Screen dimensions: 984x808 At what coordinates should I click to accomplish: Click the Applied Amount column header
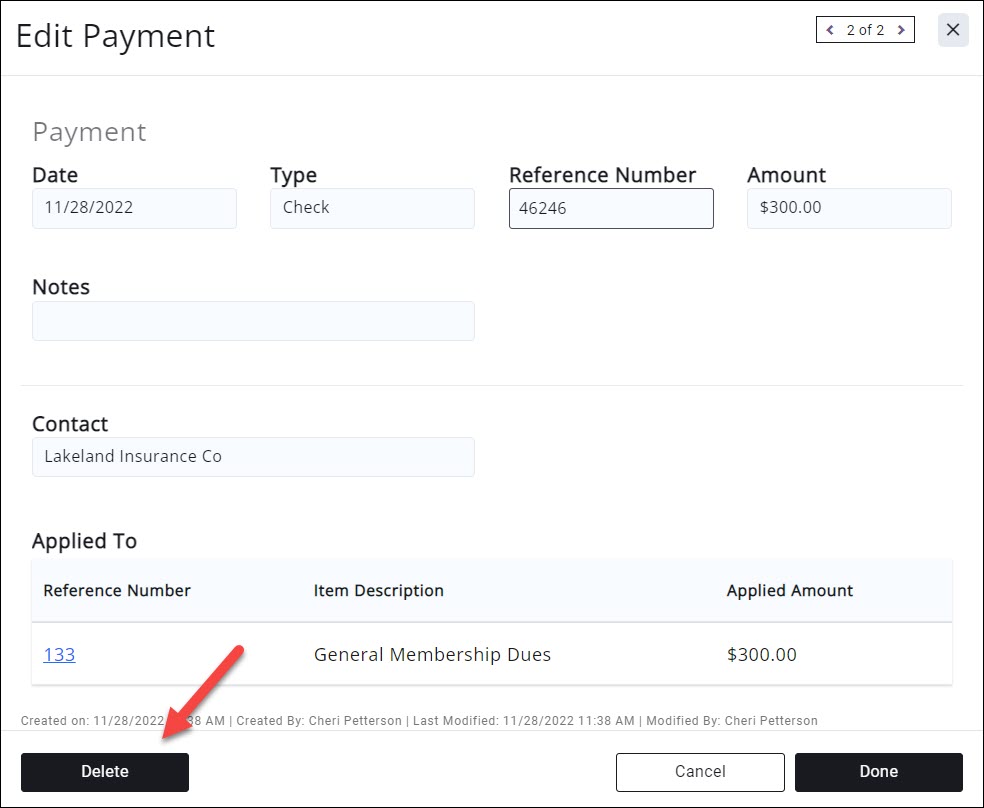(x=790, y=591)
